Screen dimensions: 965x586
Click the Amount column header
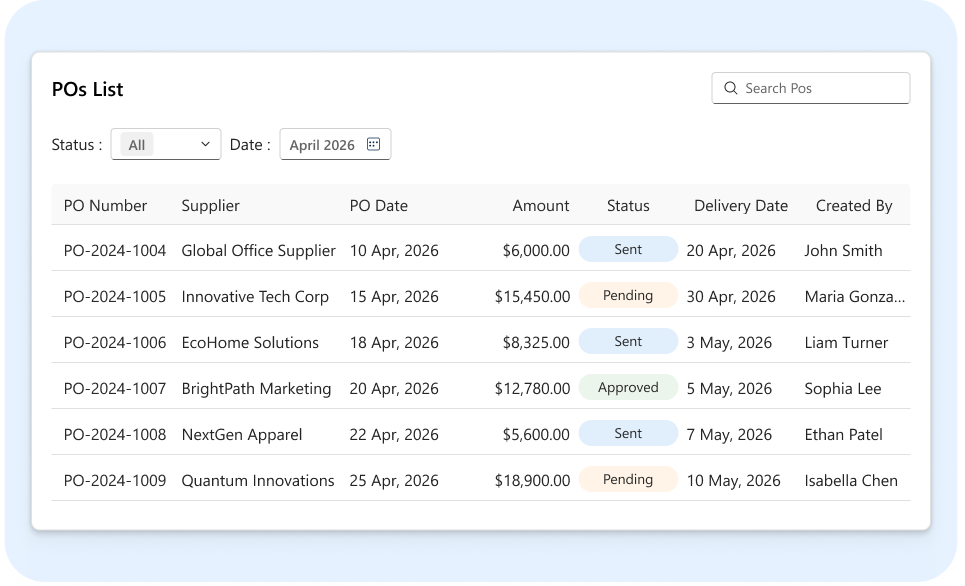(541, 206)
